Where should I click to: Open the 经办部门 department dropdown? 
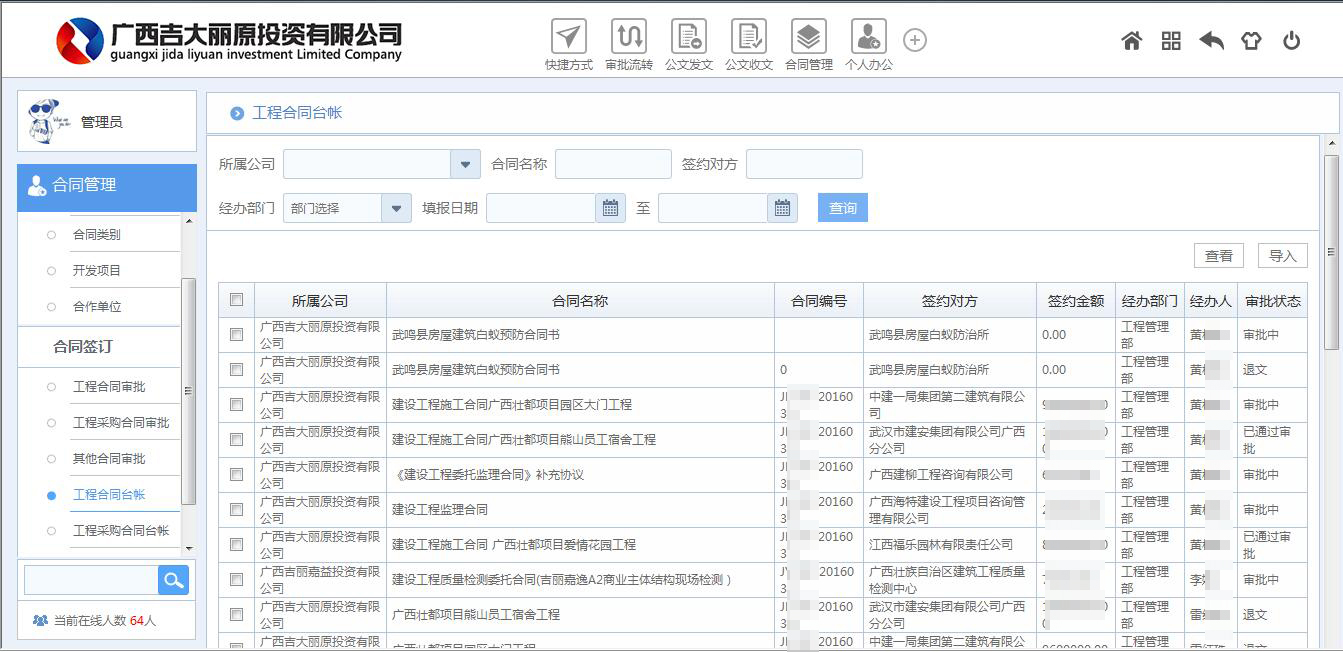[x=396, y=208]
